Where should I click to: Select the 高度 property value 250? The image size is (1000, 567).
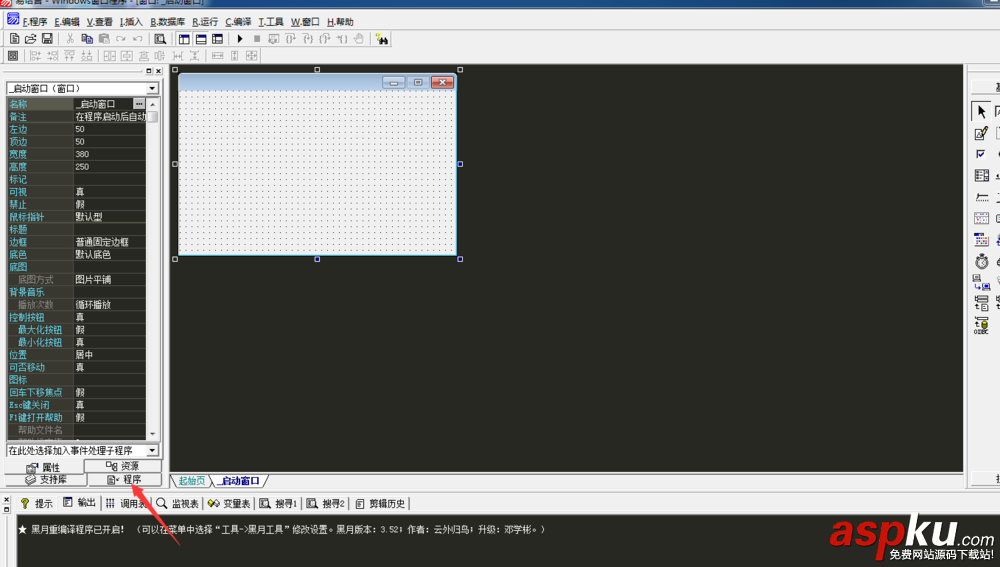point(110,166)
